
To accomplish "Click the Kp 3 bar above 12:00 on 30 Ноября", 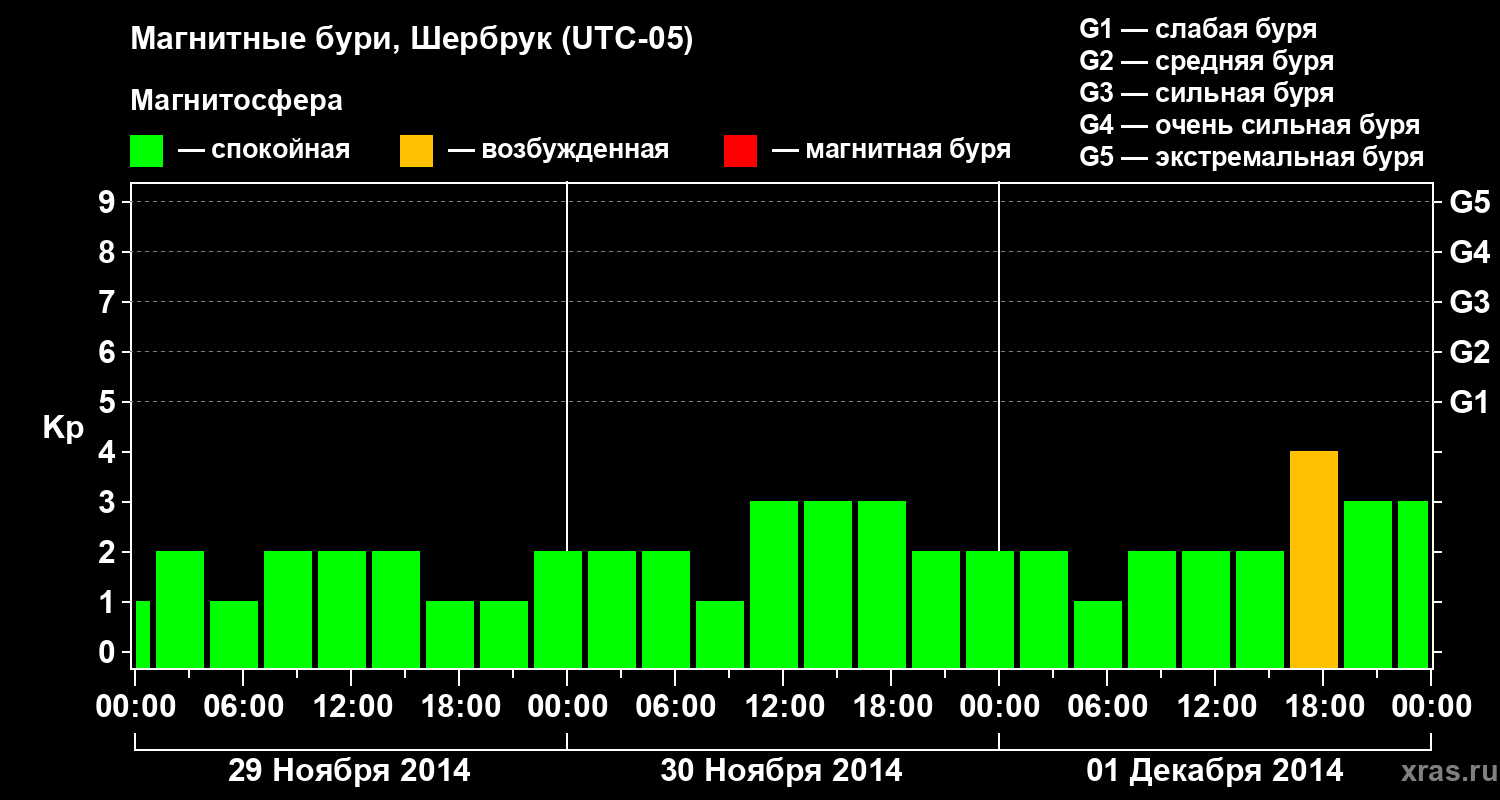I will [774, 585].
